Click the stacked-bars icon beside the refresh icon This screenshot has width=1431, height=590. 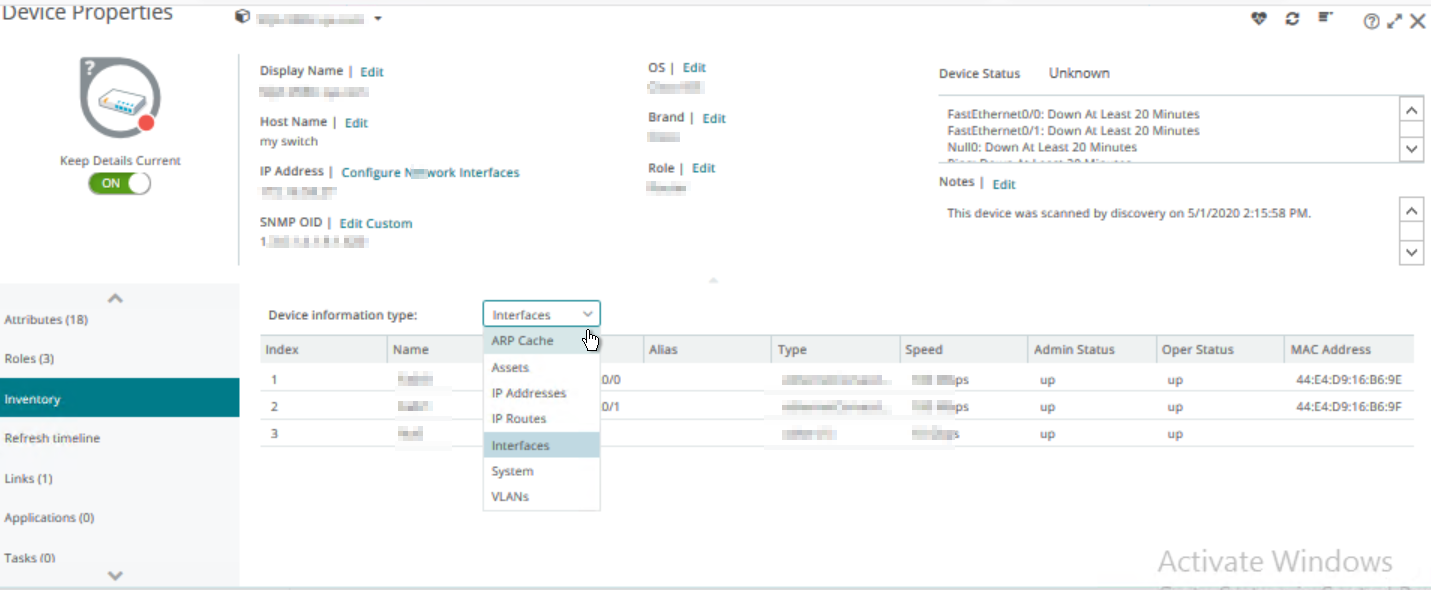point(1325,18)
